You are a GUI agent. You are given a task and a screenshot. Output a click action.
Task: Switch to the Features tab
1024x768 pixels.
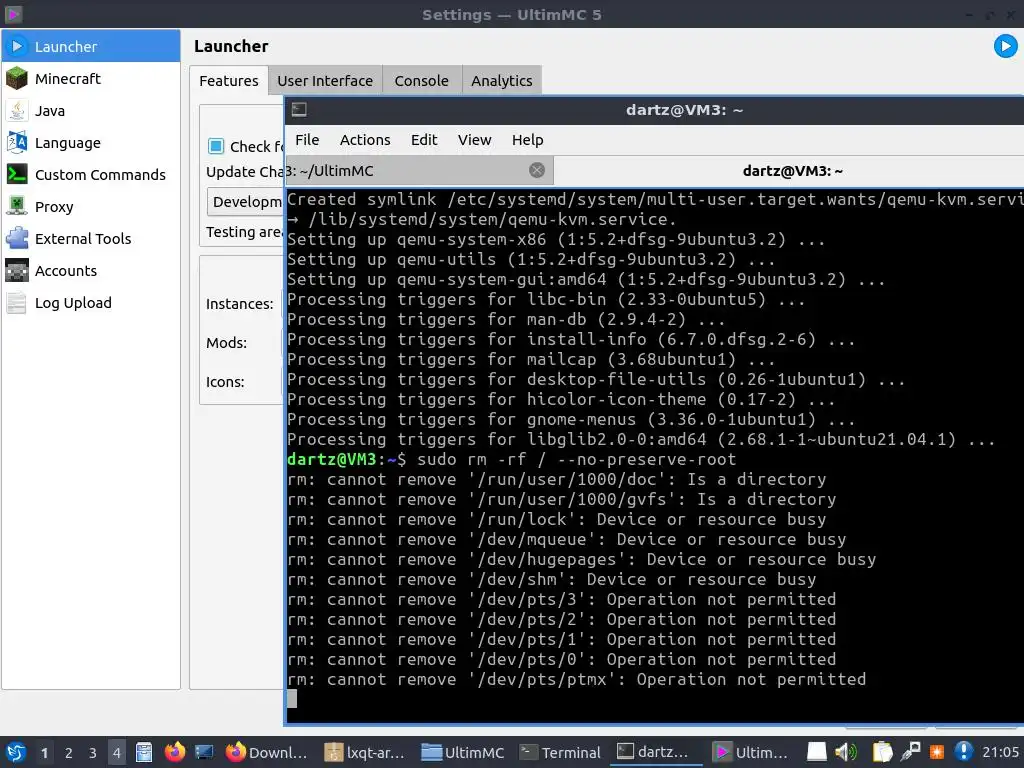click(229, 80)
